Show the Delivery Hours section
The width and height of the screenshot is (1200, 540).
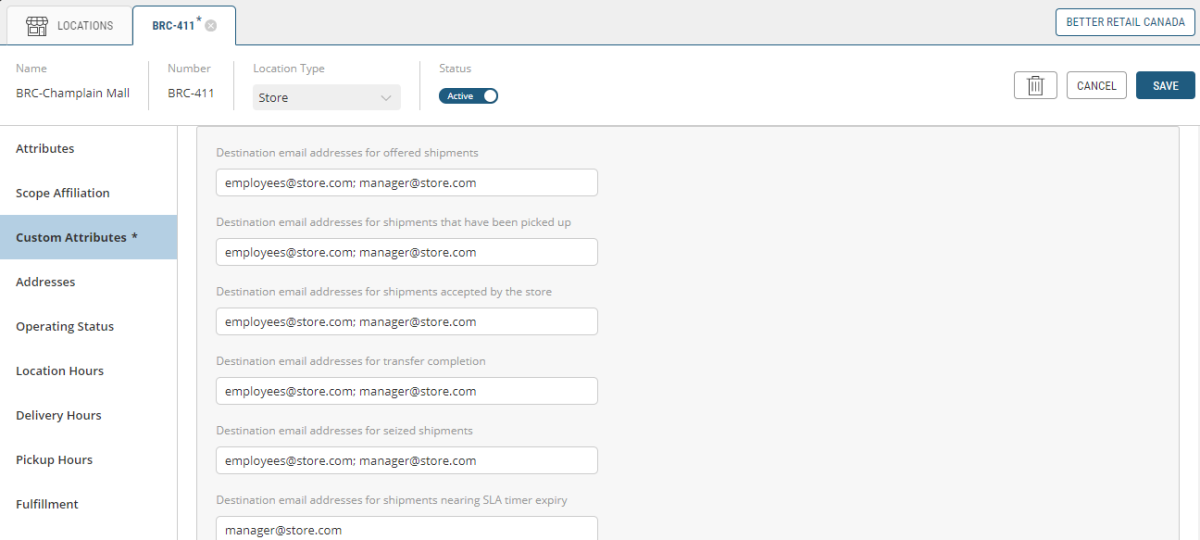coord(59,416)
